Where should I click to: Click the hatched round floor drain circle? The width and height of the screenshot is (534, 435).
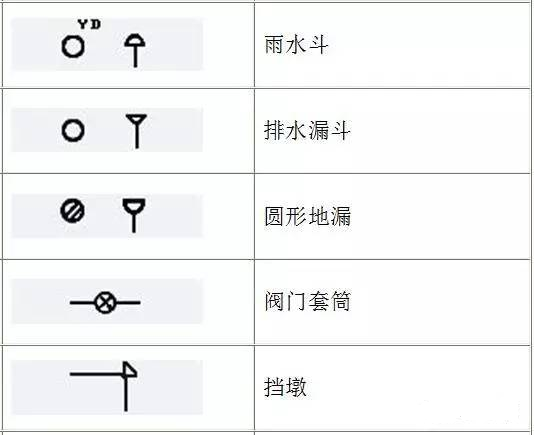73,211
